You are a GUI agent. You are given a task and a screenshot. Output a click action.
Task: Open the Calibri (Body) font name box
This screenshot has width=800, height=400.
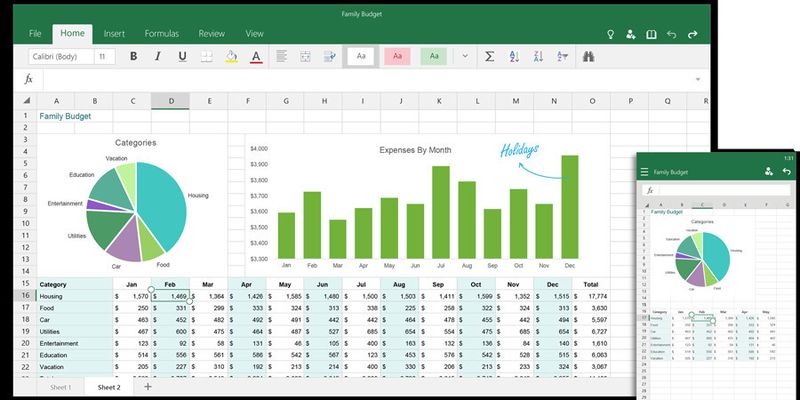(61, 57)
